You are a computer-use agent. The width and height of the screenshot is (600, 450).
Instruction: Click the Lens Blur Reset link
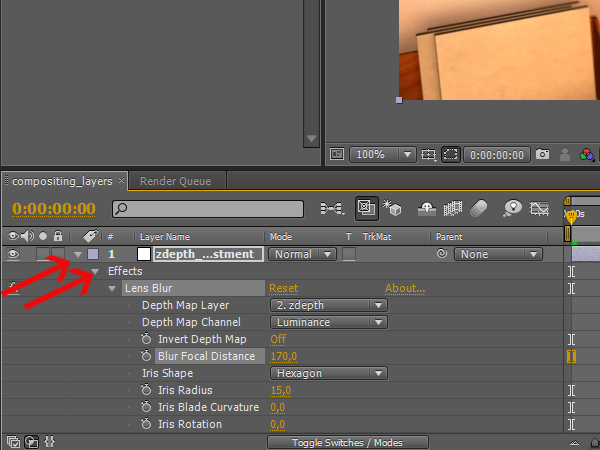coord(283,288)
